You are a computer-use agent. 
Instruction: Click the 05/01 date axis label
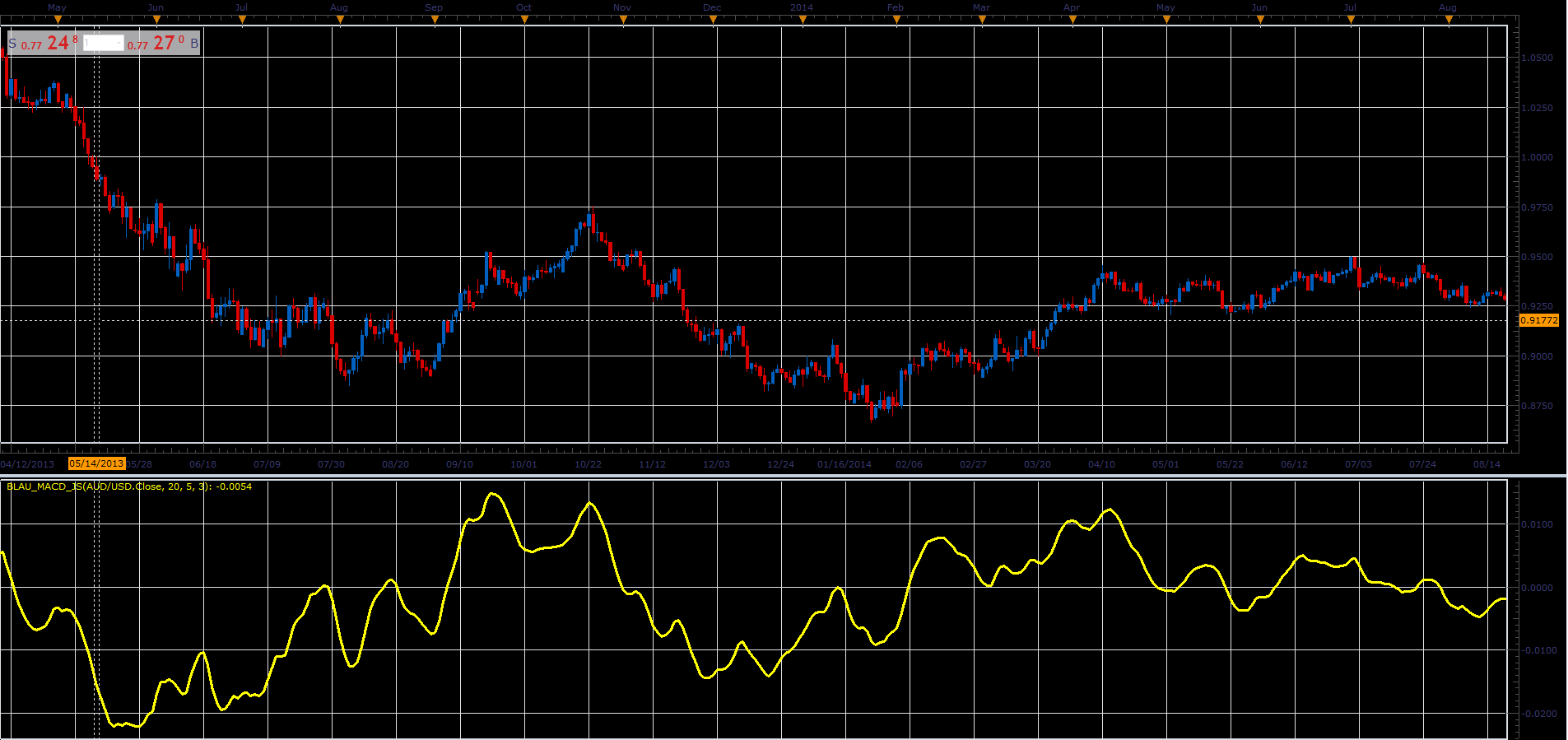click(1166, 464)
